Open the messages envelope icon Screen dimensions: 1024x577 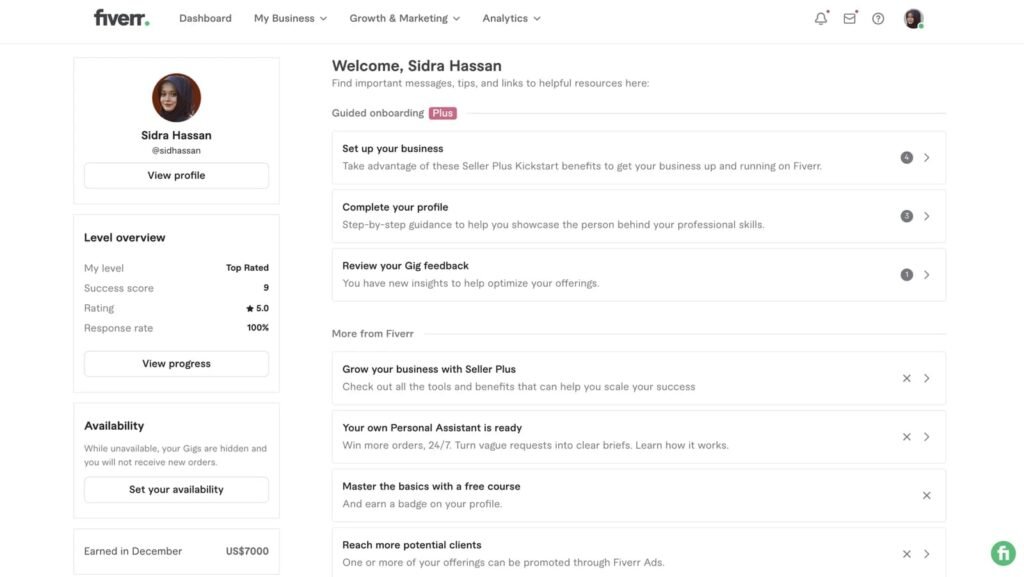[849, 18]
